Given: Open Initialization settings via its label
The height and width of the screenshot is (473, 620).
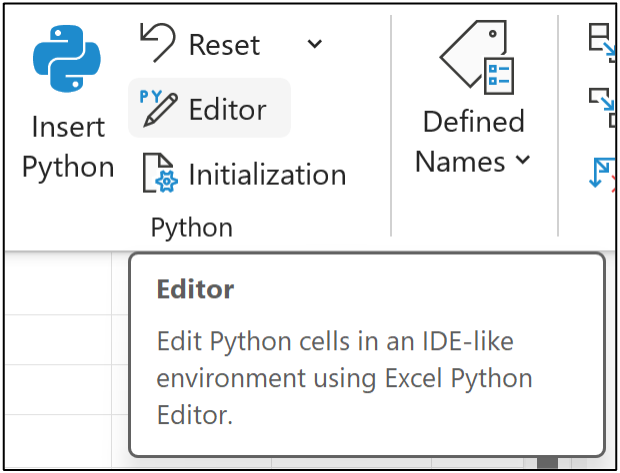Looking at the screenshot, I should 267,174.
